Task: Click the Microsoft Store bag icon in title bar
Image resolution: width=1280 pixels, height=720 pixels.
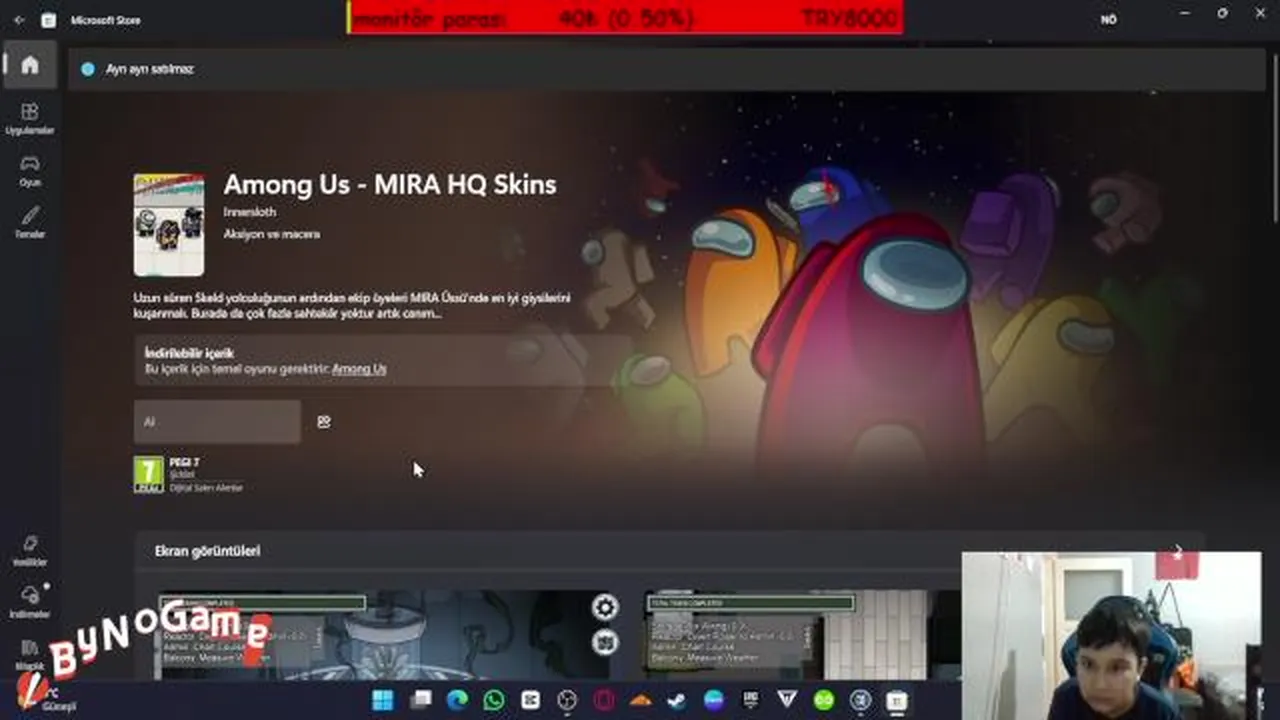Action: coord(48,20)
